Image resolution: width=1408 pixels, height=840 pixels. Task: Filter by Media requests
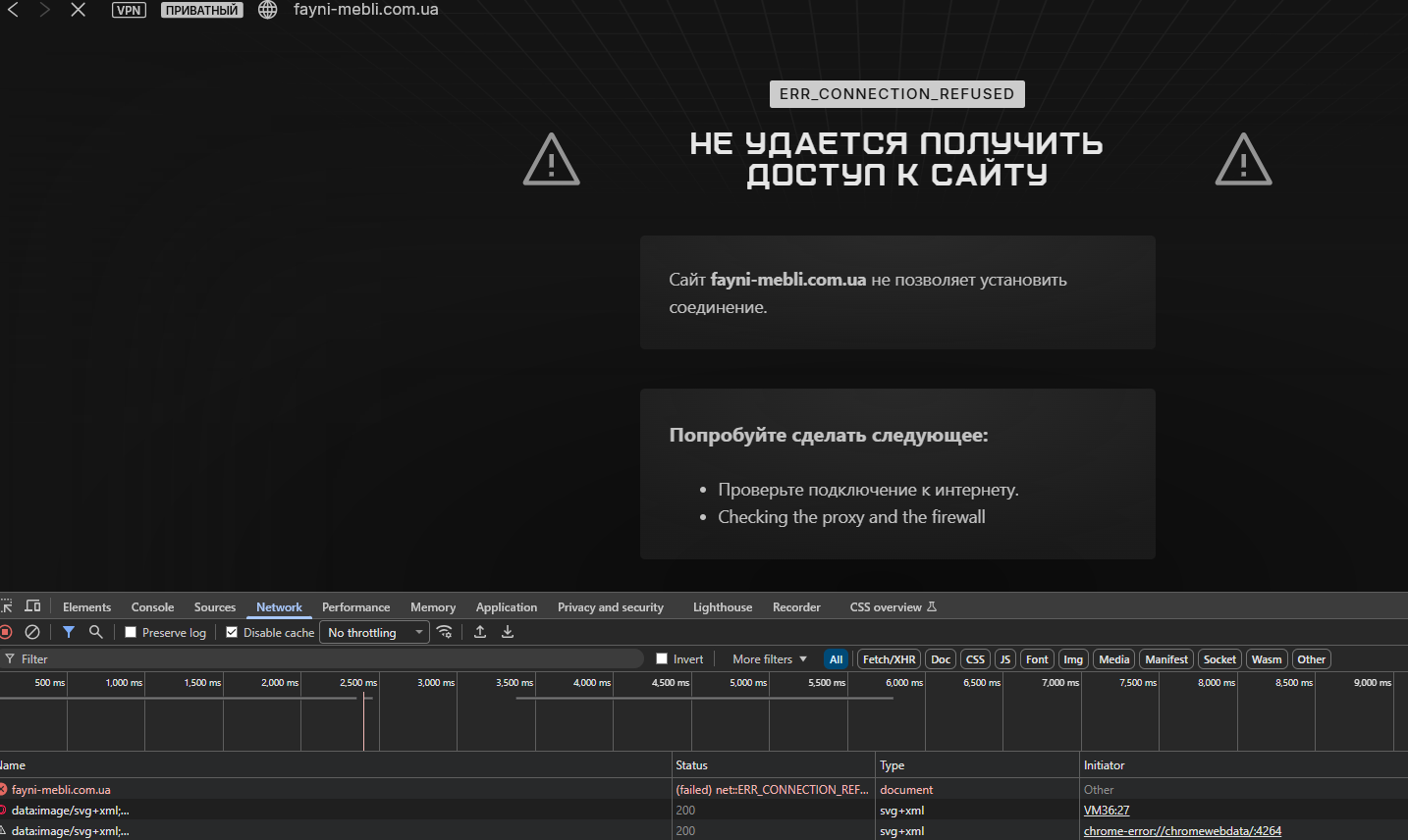click(x=1113, y=659)
